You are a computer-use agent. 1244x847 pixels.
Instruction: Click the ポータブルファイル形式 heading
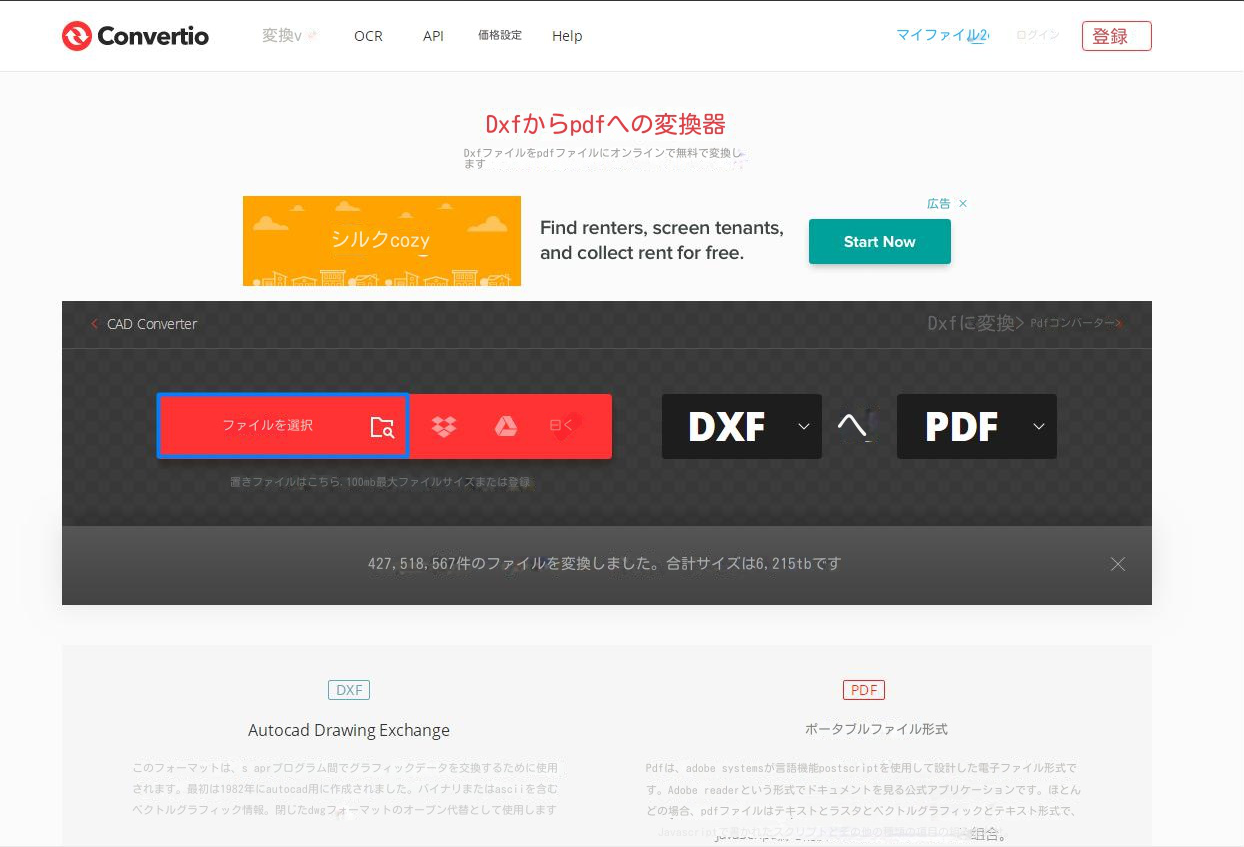tap(876, 729)
